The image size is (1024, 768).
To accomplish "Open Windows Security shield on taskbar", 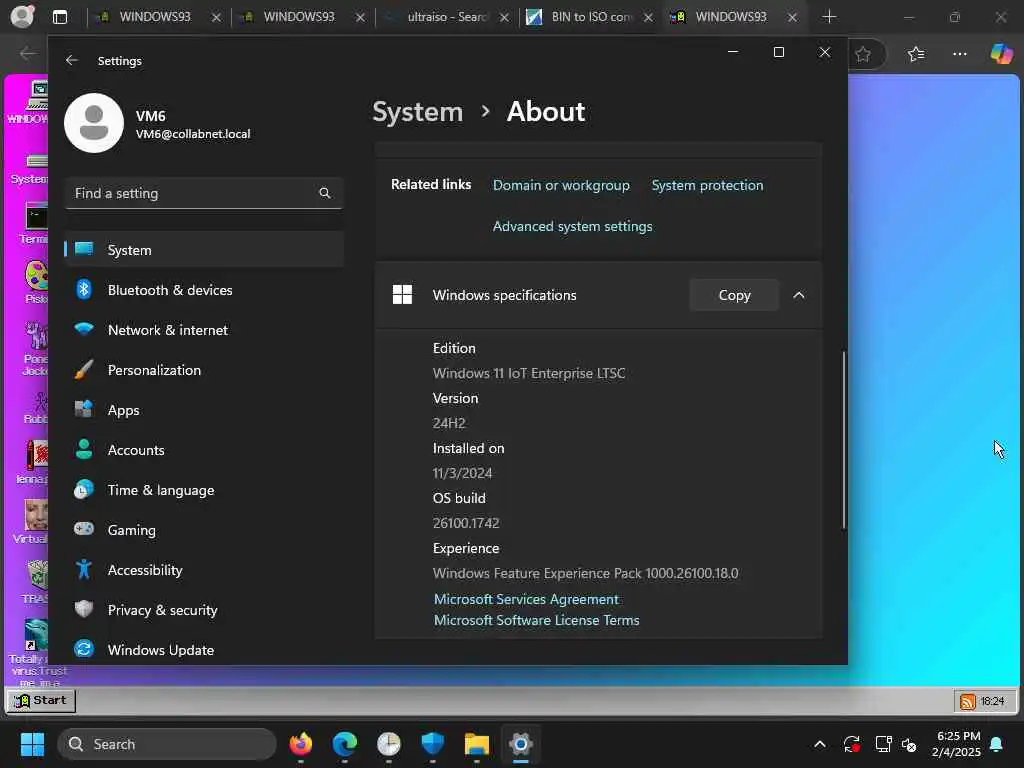I will coord(433,744).
